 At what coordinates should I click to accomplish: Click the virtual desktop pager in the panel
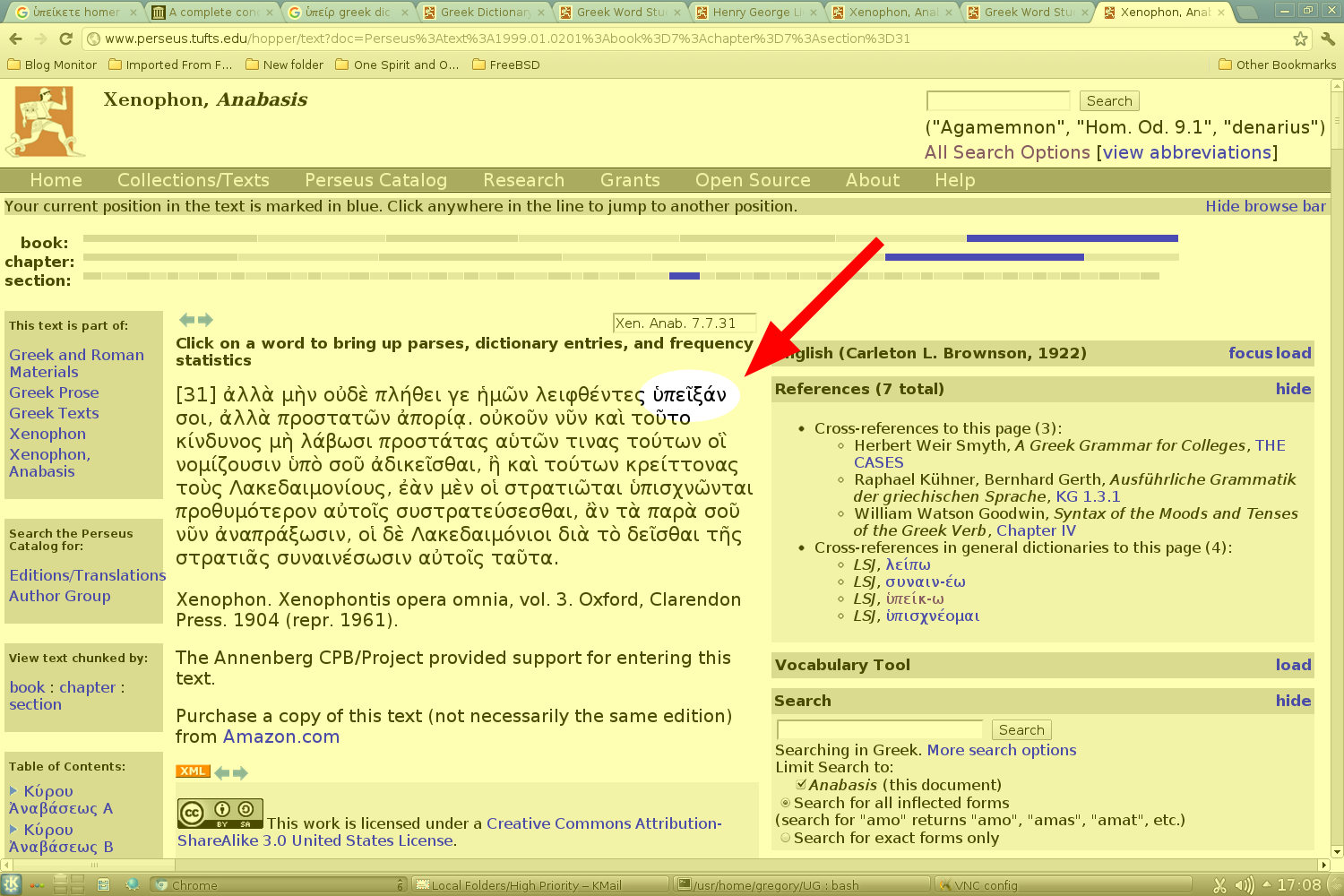tap(69, 885)
